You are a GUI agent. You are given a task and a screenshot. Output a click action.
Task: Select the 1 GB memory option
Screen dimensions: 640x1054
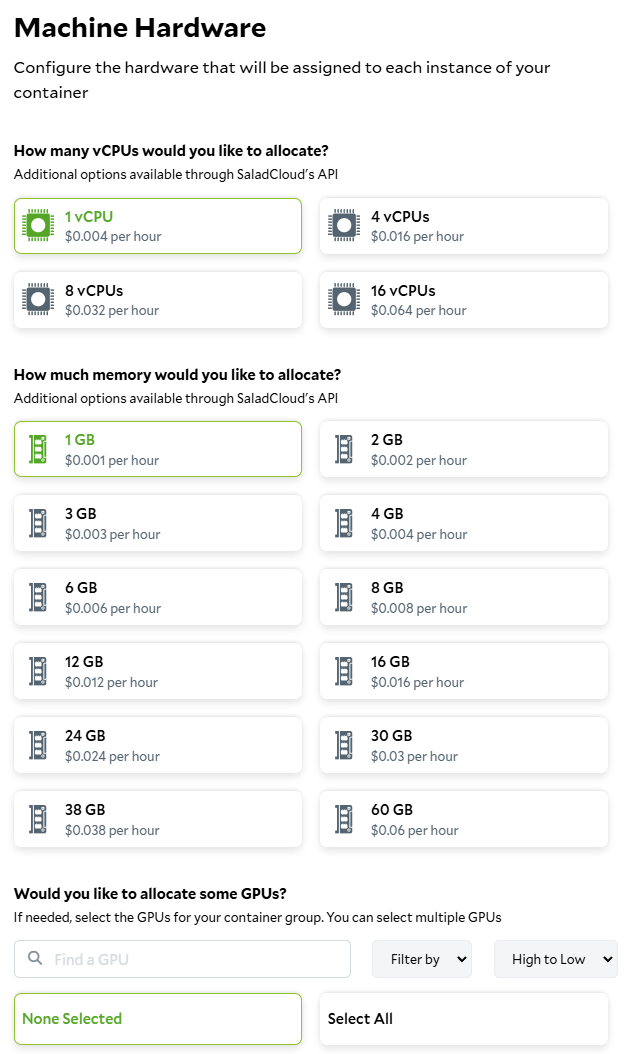[x=158, y=449]
